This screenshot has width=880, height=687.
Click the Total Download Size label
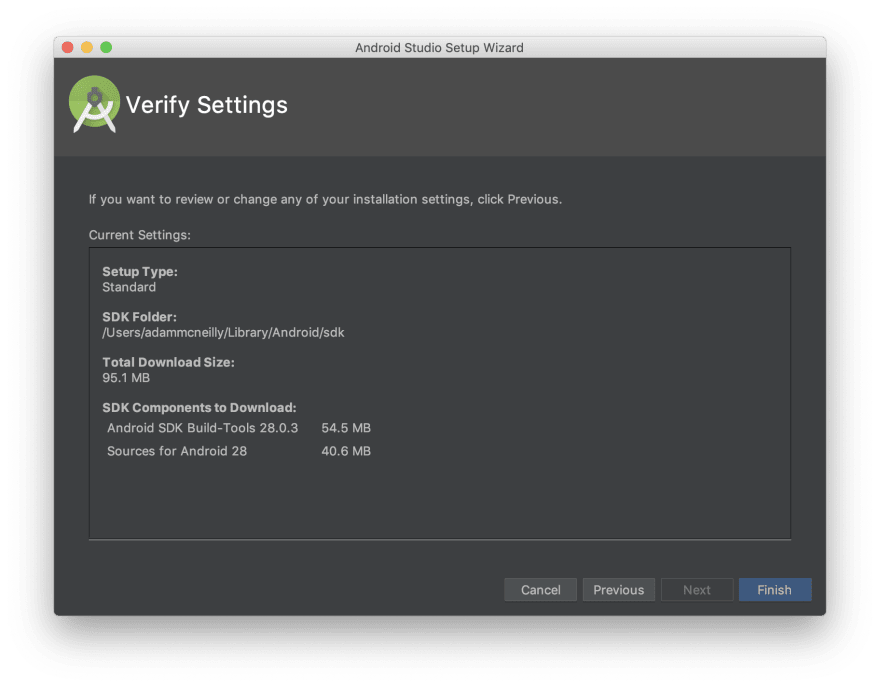(168, 363)
